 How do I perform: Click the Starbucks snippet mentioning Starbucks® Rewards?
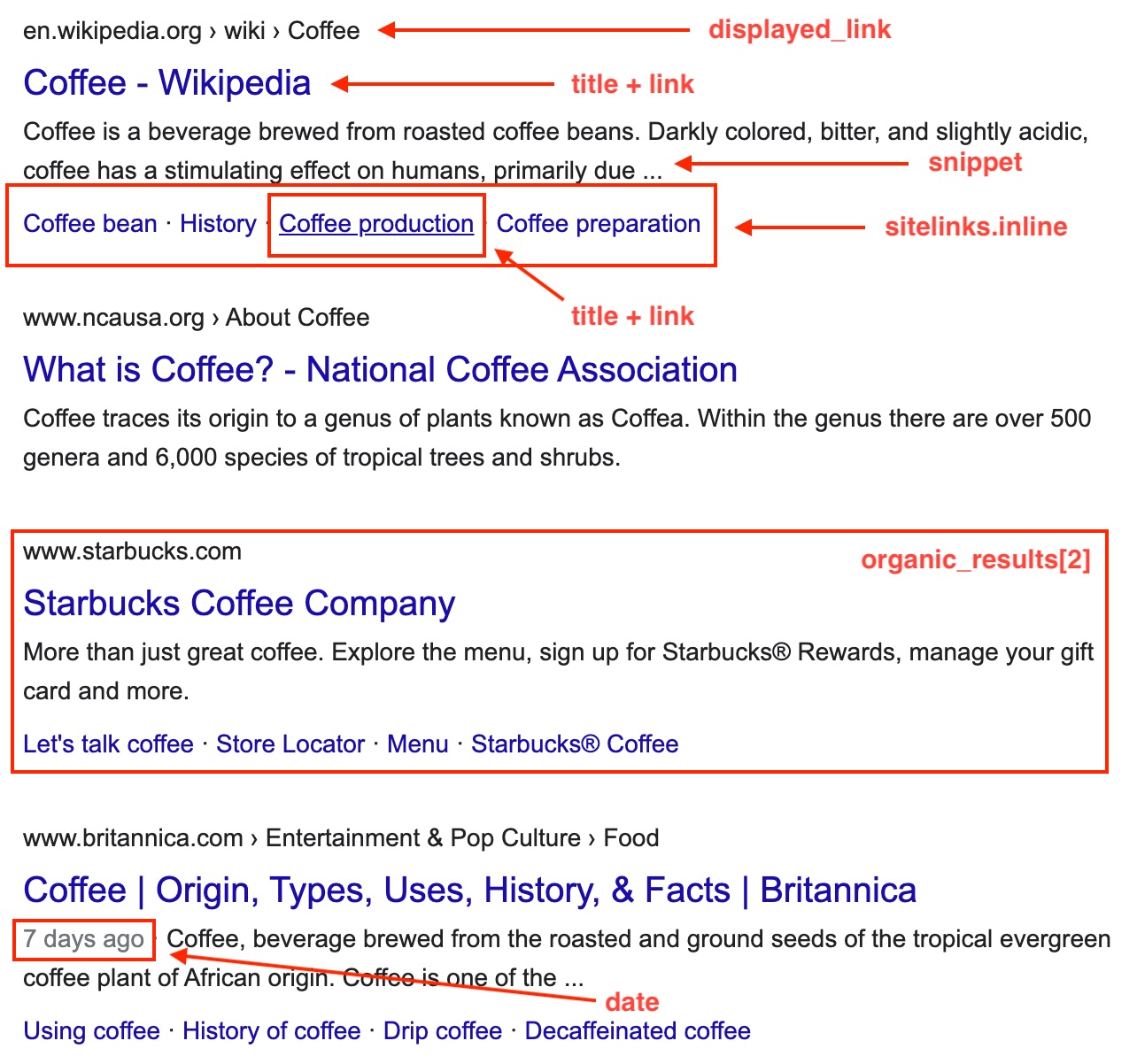coord(559,672)
